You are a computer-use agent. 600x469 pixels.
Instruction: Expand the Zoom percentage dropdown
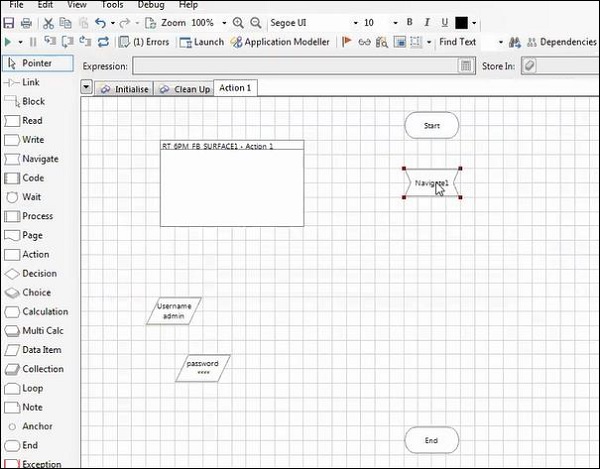click(x=224, y=22)
